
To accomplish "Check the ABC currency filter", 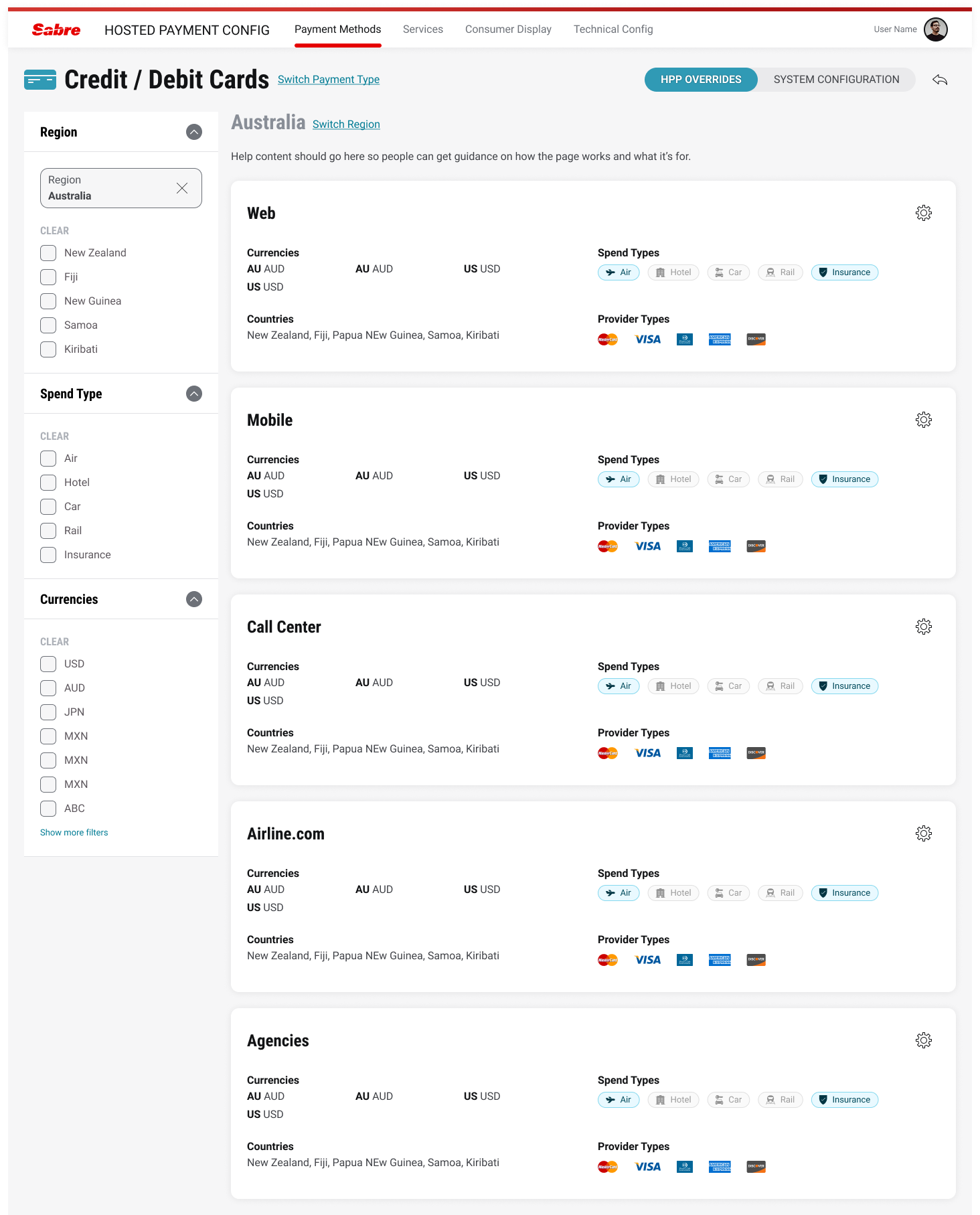I will tap(48, 809).
